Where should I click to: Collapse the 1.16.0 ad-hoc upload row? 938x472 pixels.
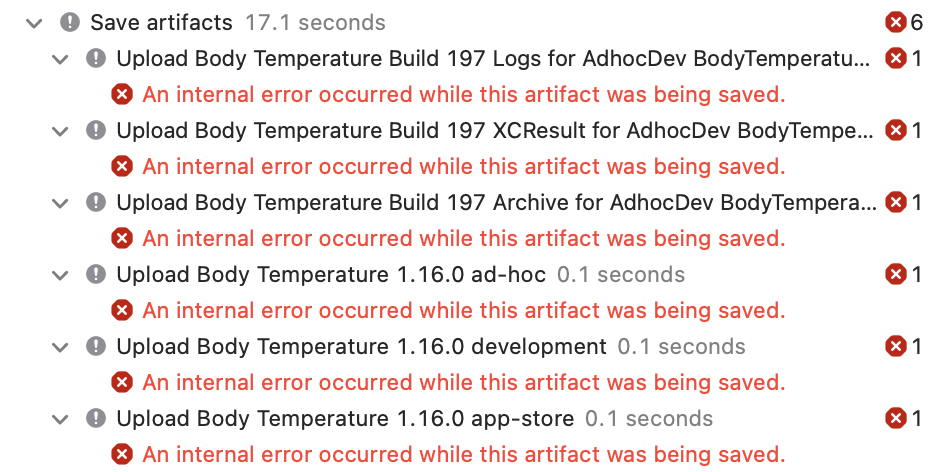pyautogui.click(x=60, y=275)
